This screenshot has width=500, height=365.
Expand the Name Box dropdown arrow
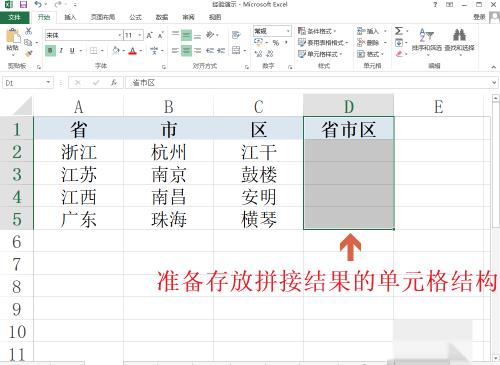[x=48, y=82]
